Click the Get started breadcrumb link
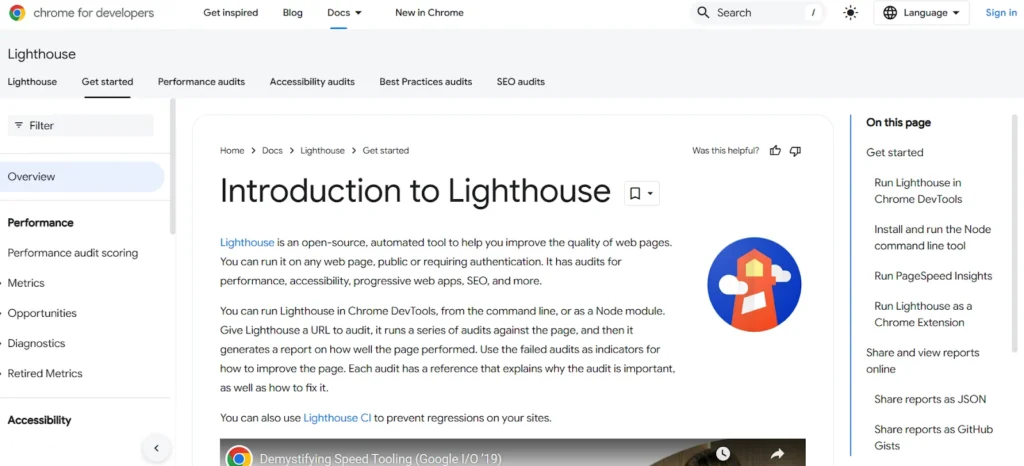The image size is (1024, 466). (385, 151)
